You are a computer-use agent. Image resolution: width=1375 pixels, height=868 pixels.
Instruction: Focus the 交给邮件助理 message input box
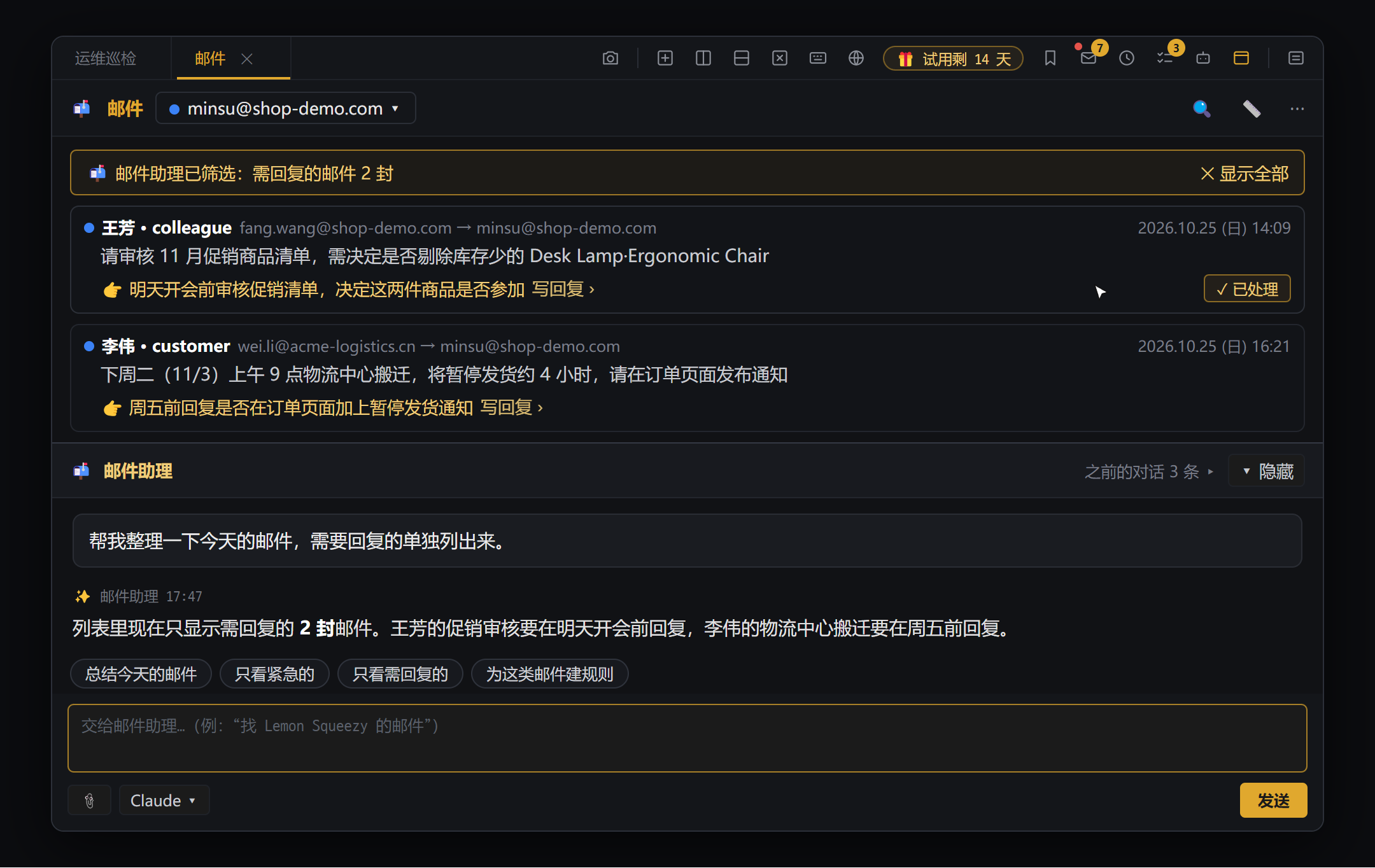[x=687, y=738]
